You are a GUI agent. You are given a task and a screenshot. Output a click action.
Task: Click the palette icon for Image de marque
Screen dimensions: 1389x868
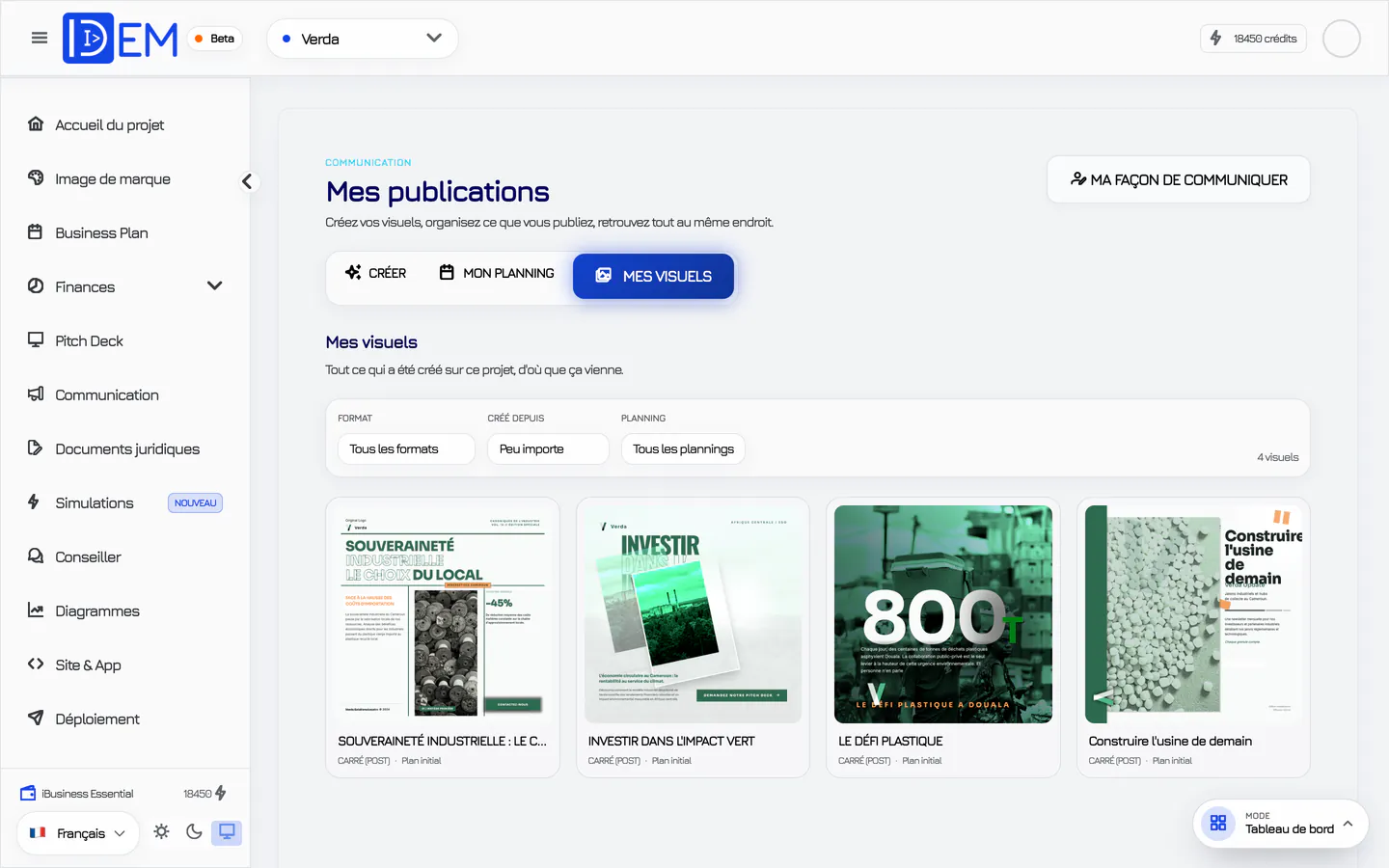tap(36, 177)
